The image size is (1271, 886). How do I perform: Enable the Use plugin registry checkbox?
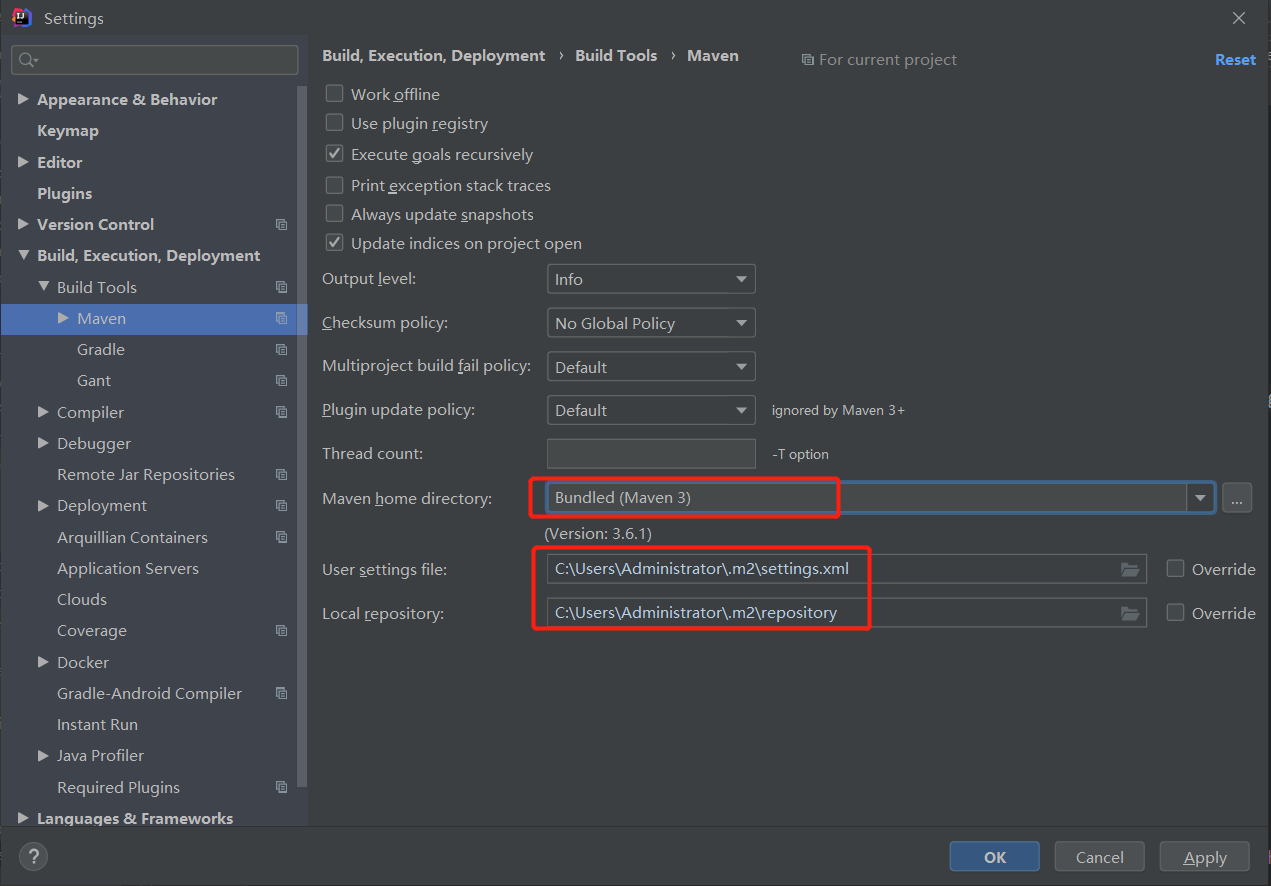(x=334, y=123)
